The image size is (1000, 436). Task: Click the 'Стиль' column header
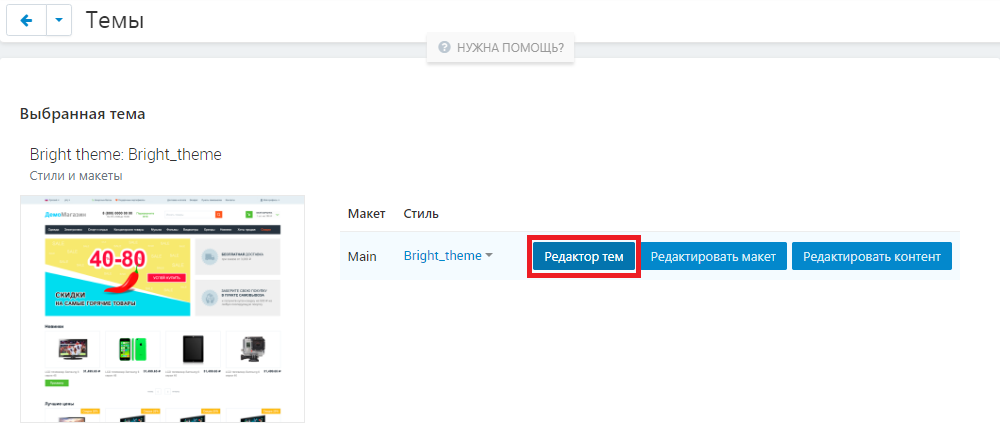tap(421, 214)
